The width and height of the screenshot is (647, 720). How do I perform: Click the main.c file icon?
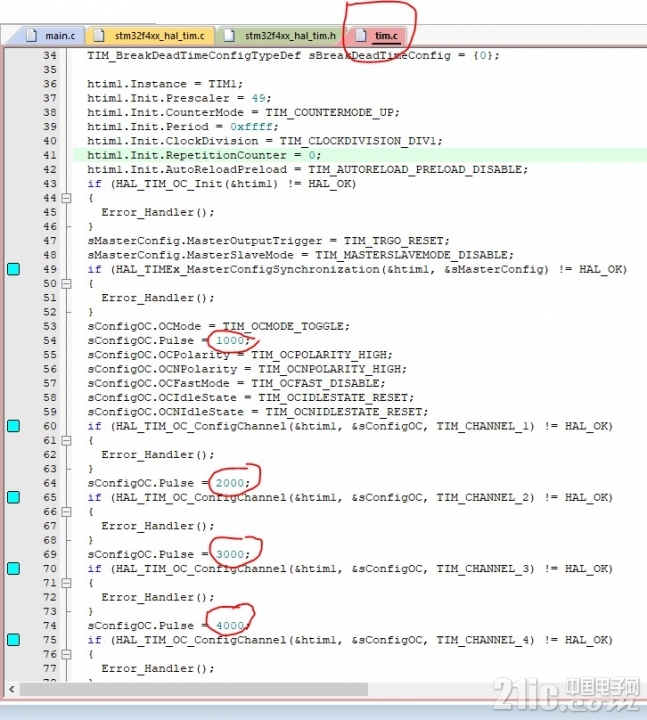(x=31, y=35)
